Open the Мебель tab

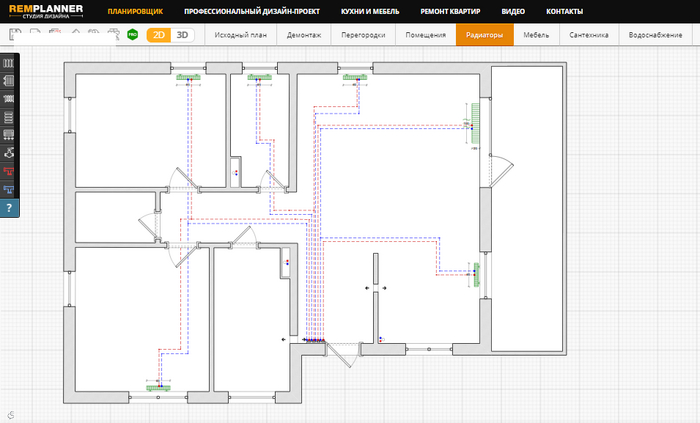click(x=536, y=35)
